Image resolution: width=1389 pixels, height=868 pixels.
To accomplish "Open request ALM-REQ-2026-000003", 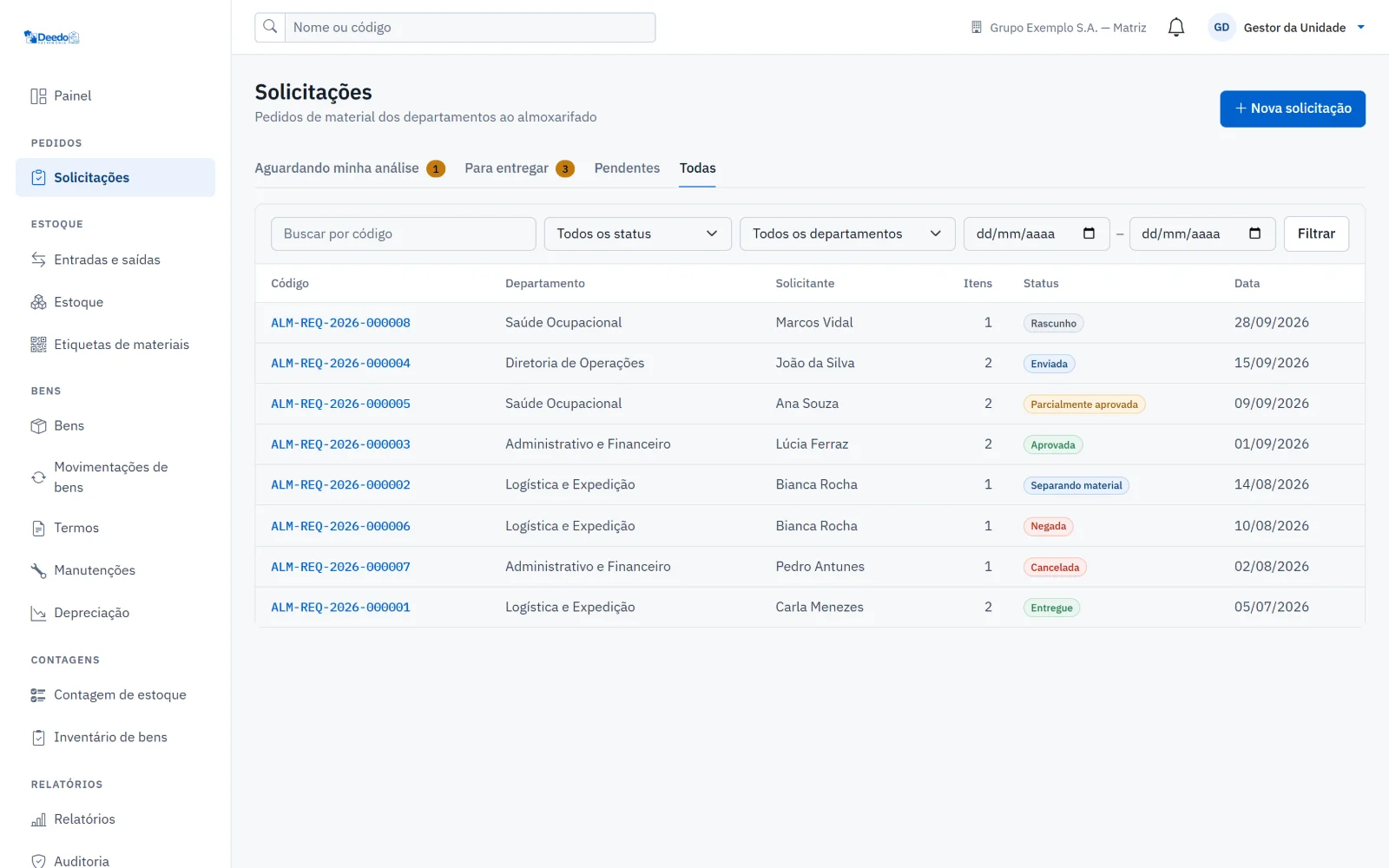I will [340, 444].
